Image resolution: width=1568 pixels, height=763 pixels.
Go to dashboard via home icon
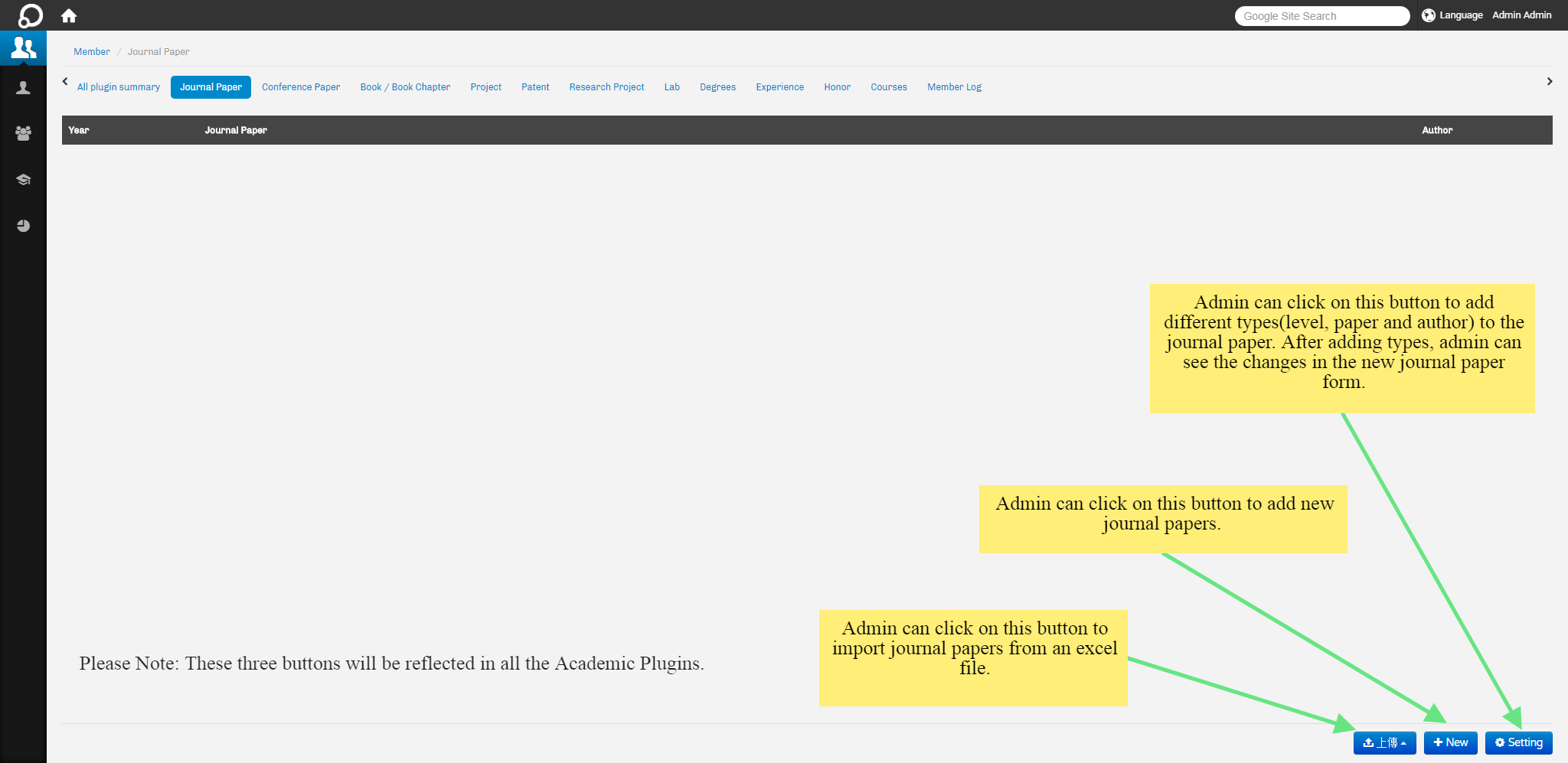[69, 15]
